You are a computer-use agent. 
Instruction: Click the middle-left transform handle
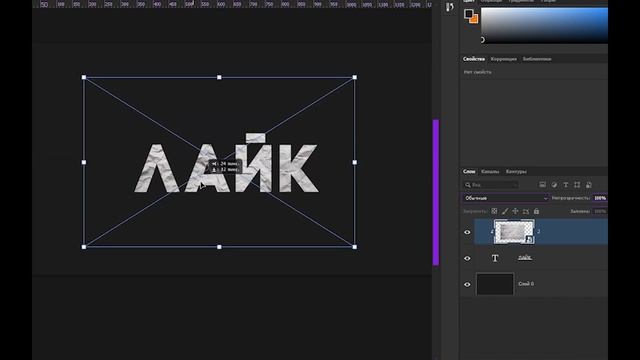[x=84, y=162]
